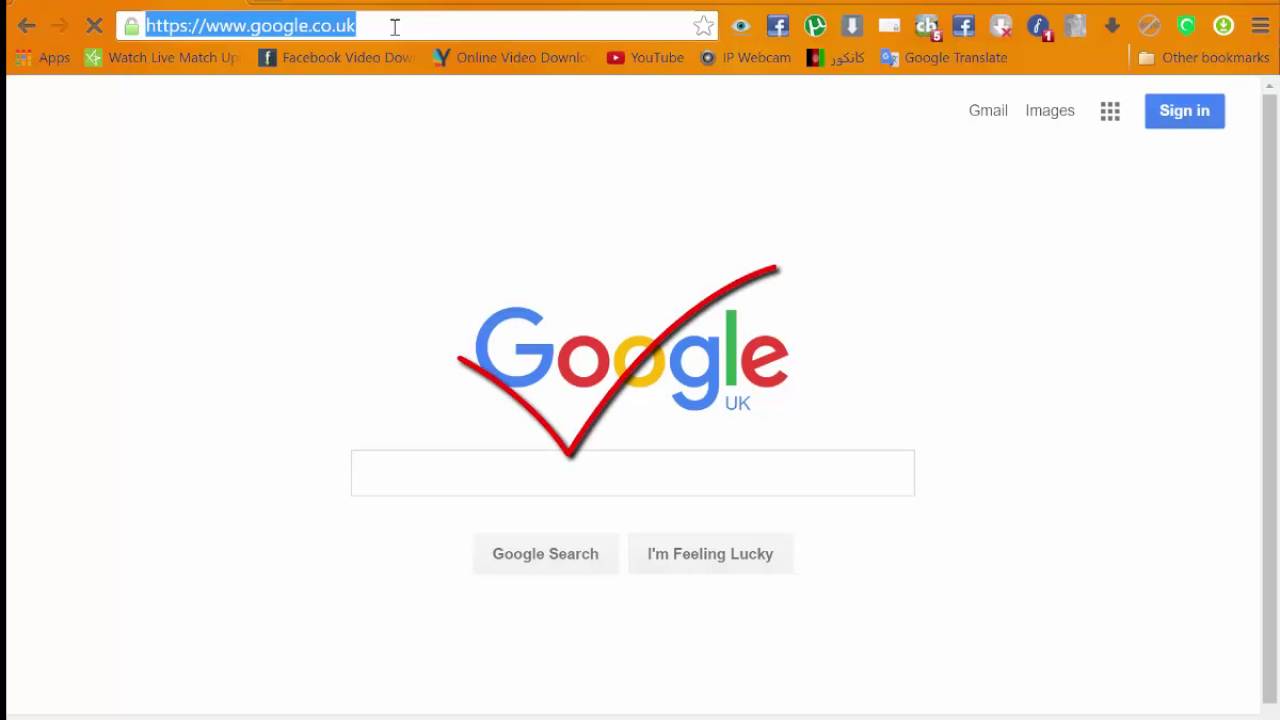Open the Google Translate bookmark
The width and height of the screenshot is (1280, 720).
944,58
